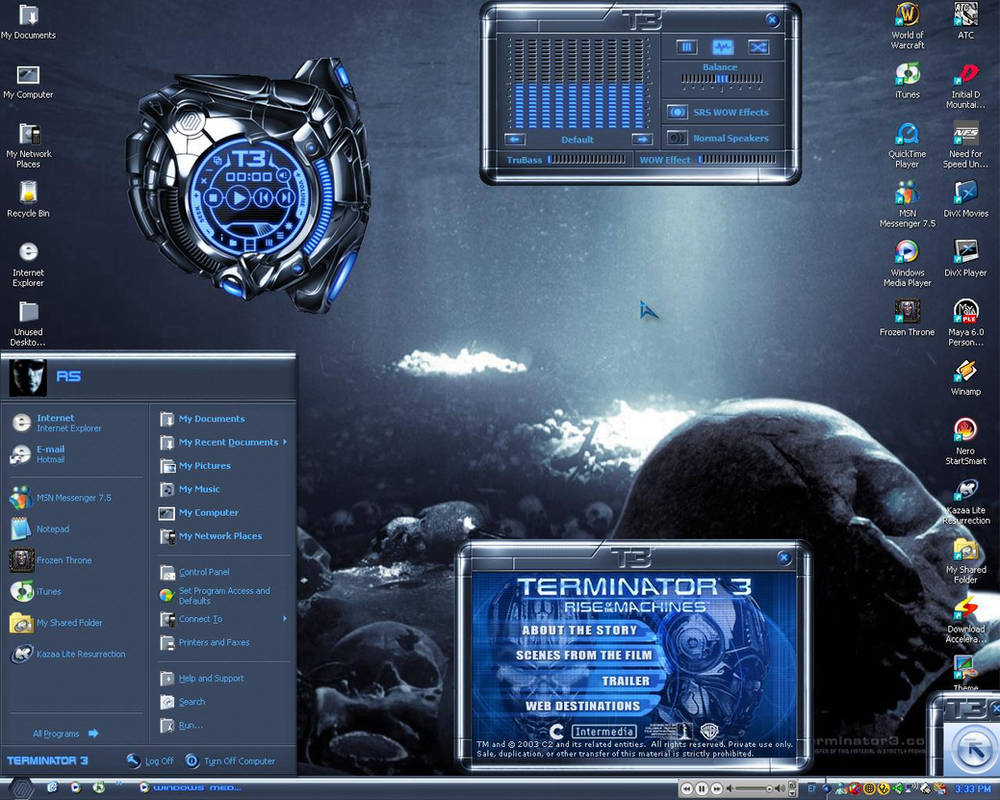
Task: Open Recycle Bin on desktop
Action: pyautogui.click(x=29, y=199)
